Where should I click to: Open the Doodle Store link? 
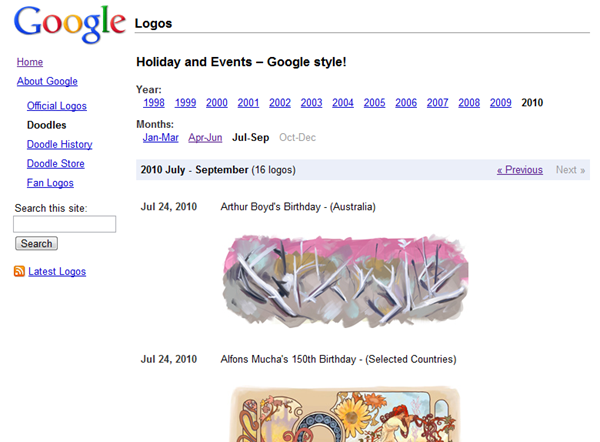click(56, 163)
